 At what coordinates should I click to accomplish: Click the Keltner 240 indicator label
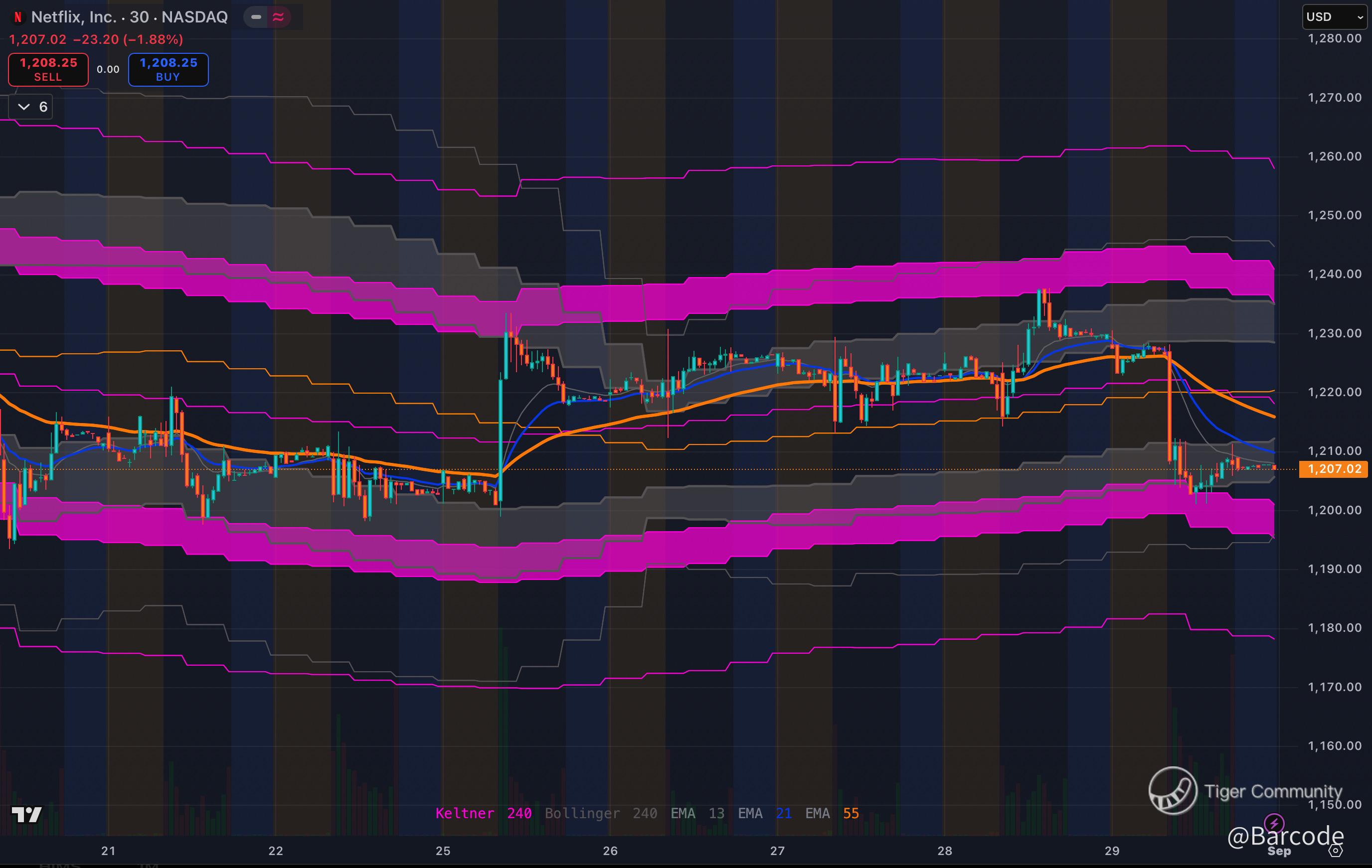pyautogui.click(x=483, y=813)
